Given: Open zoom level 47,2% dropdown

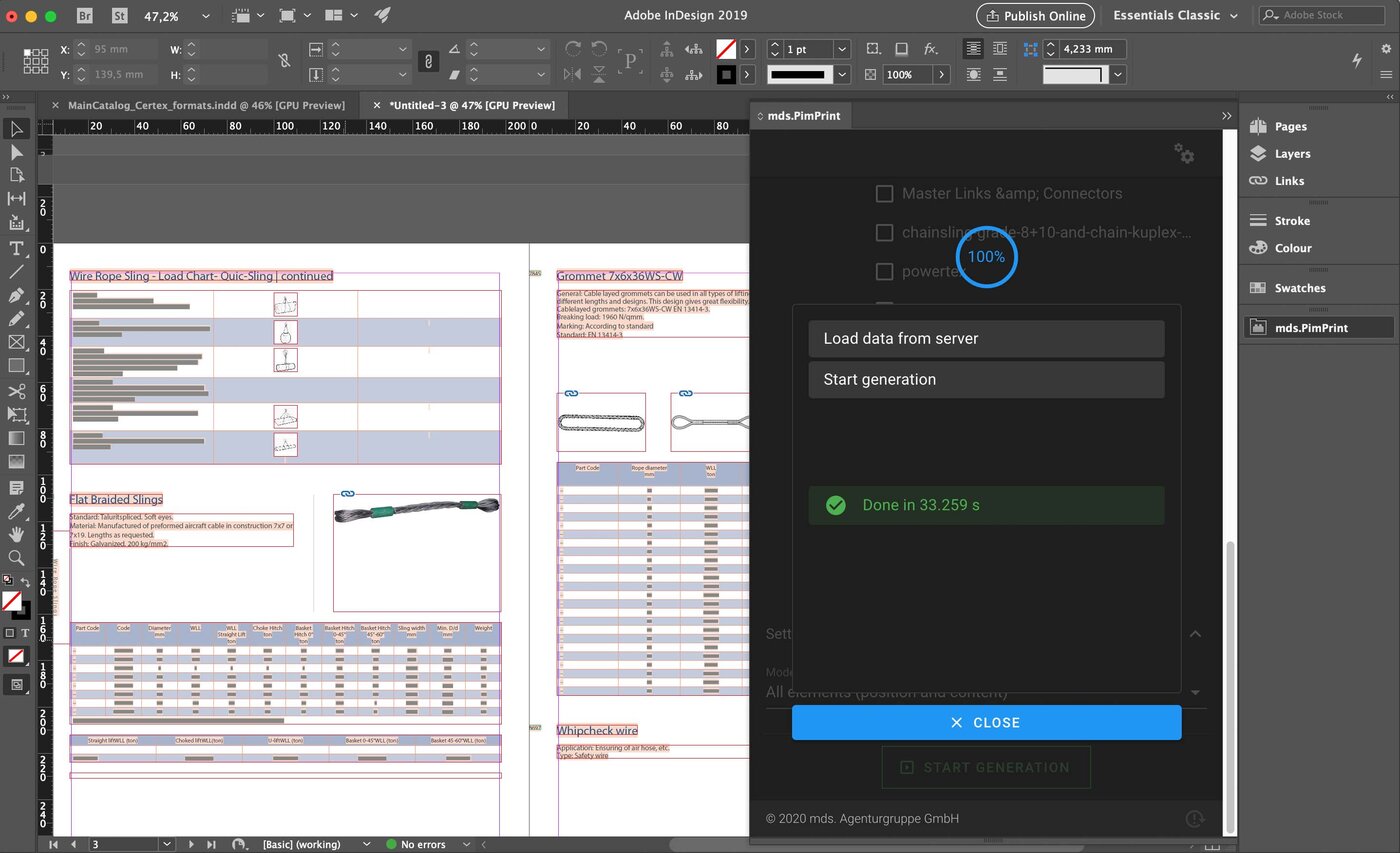Looking at the screenshot, I should [206, 16].
